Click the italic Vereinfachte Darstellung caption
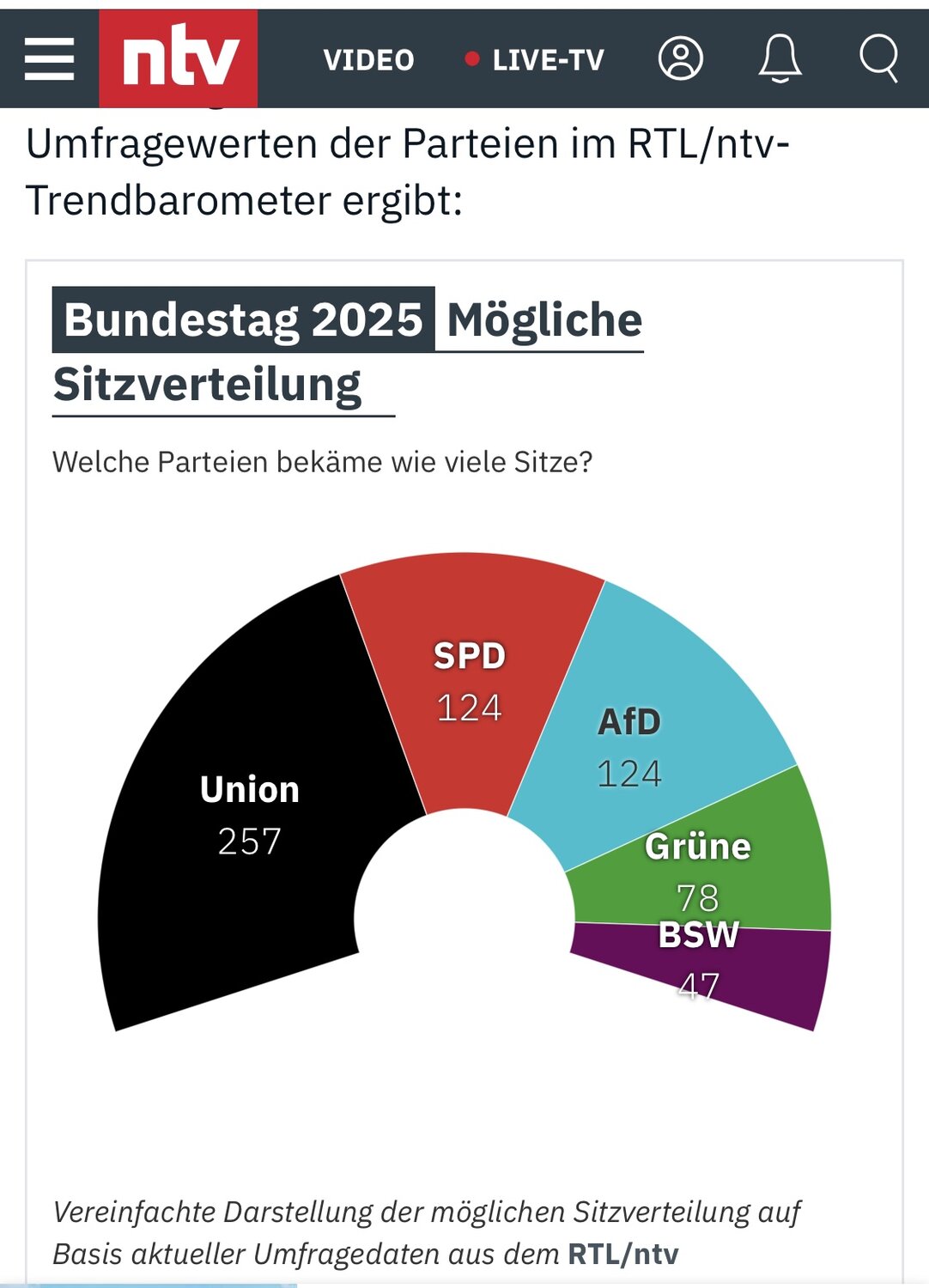 [425, 1212]
